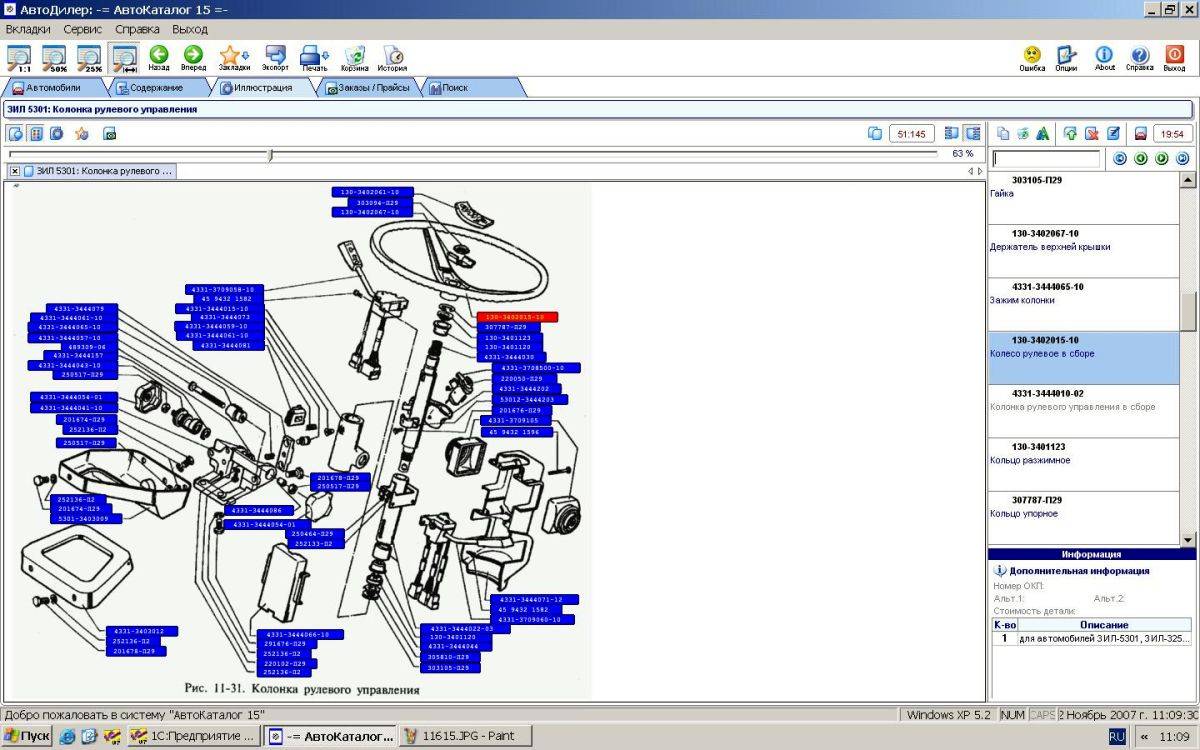Click the green refresh icon in parts toolbar
The width and height of the screenshot is (1200, 750).
click(x=1023, y=133)
